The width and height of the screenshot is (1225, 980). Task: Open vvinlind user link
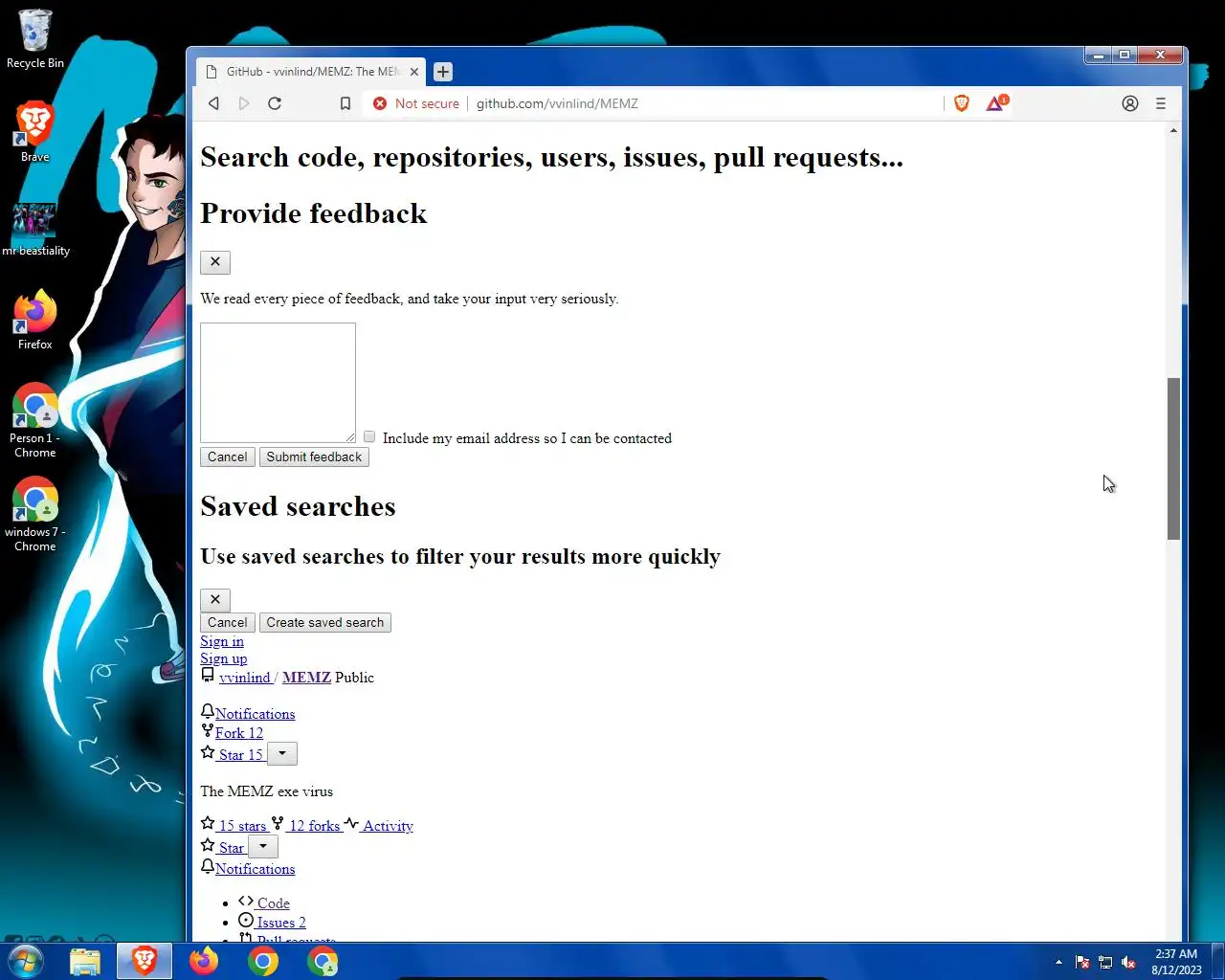click(245, 678)
